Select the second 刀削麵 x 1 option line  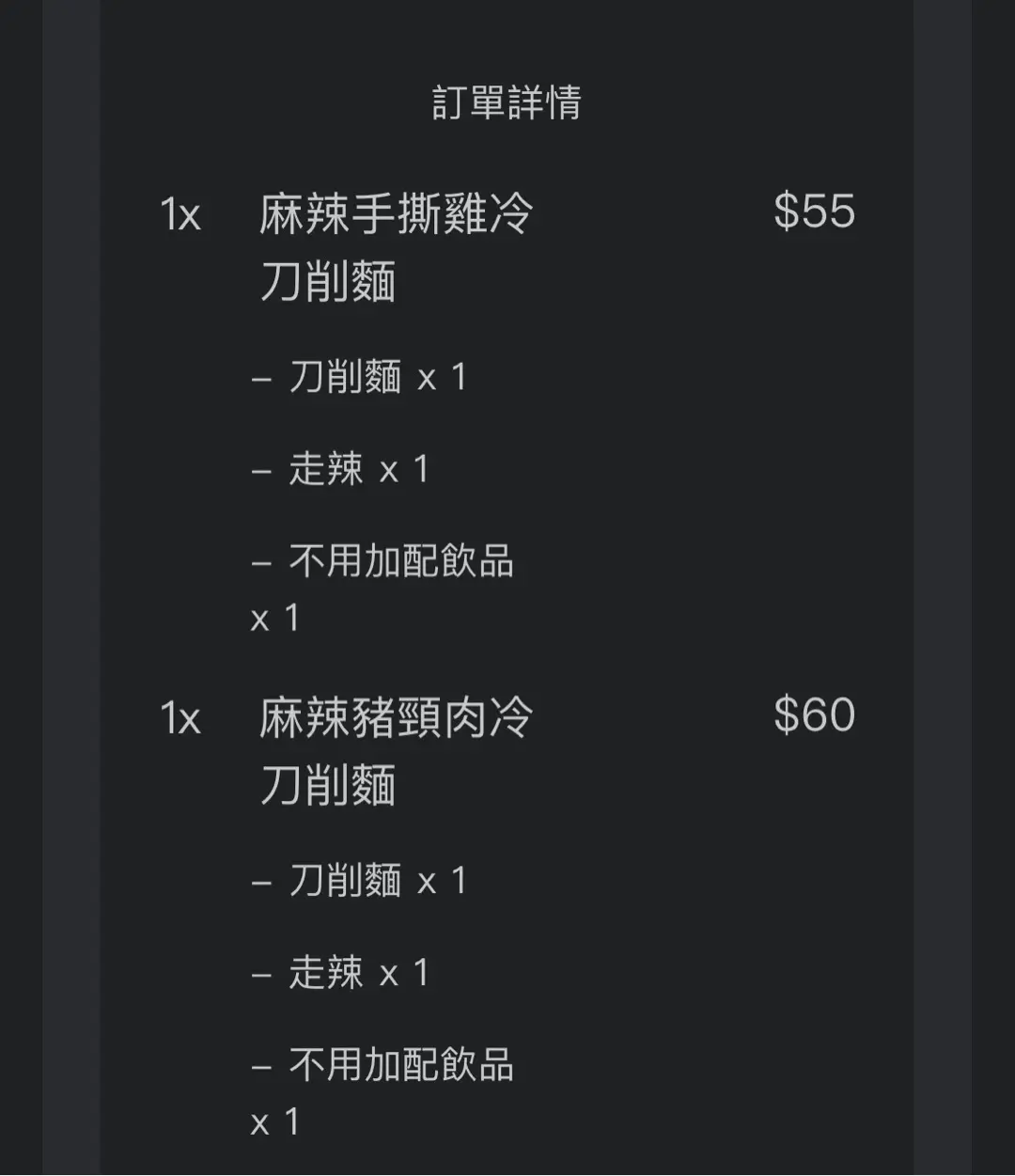pos(359,881)
